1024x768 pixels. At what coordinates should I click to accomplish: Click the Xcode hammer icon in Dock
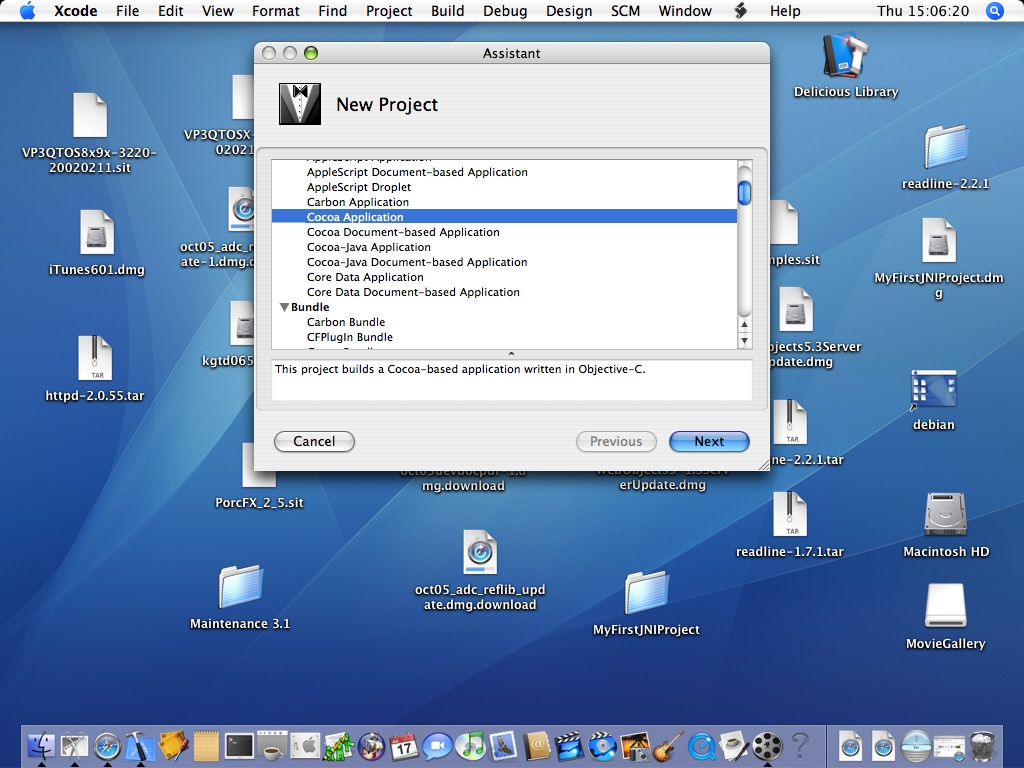(x=140, y=744)
